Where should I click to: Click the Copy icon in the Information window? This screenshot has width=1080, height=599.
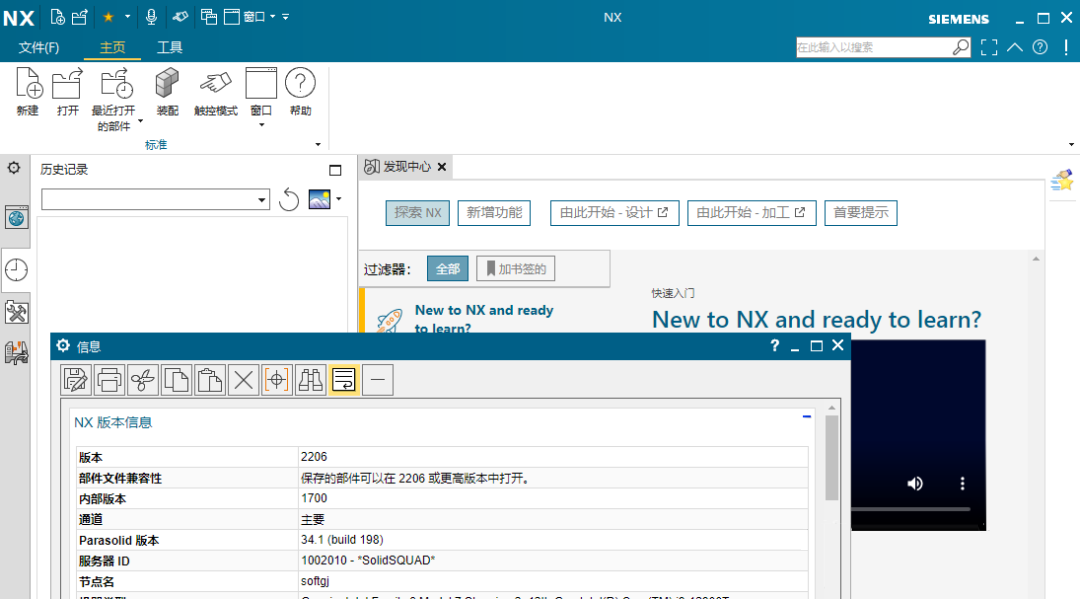(x=176, y=379)
